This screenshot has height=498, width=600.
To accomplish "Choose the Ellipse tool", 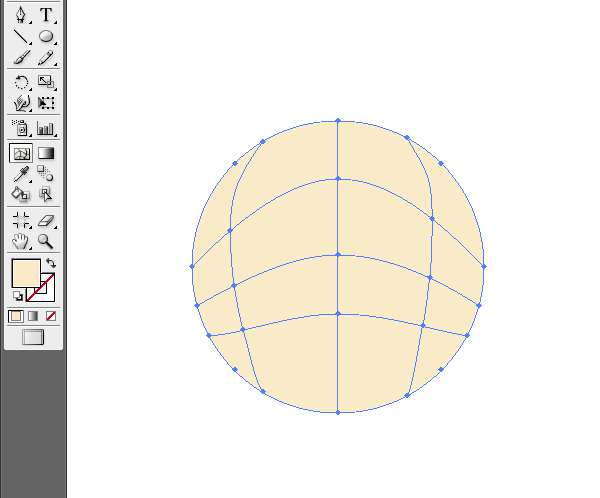I will 46,36.
